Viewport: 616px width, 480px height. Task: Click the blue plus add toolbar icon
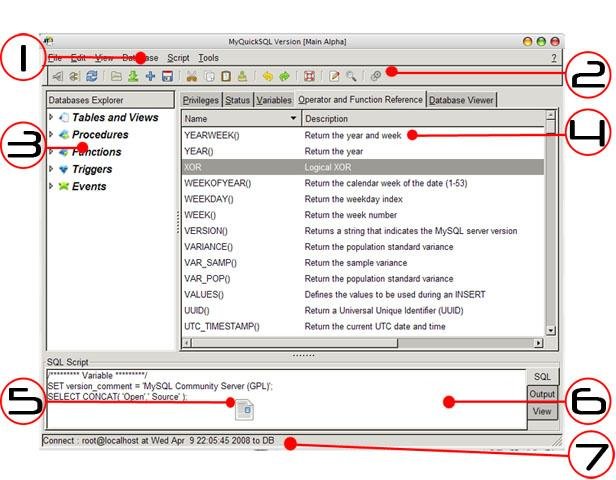150,76
